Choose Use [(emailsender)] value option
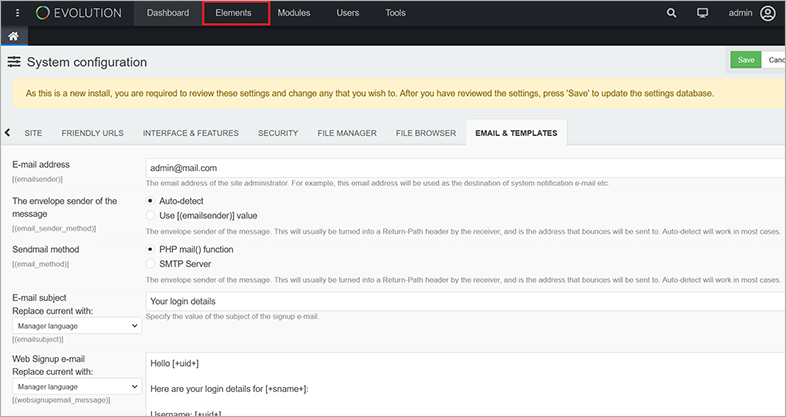 click(151, 216)
